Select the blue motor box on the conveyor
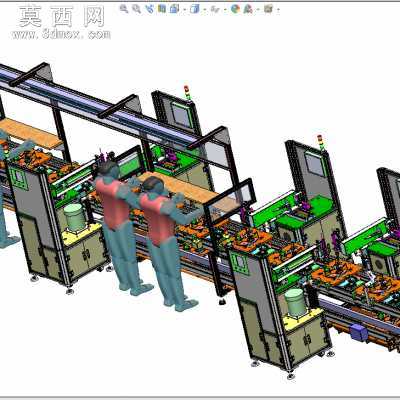This screenshot has height=400, width=400. click(359, 332)
